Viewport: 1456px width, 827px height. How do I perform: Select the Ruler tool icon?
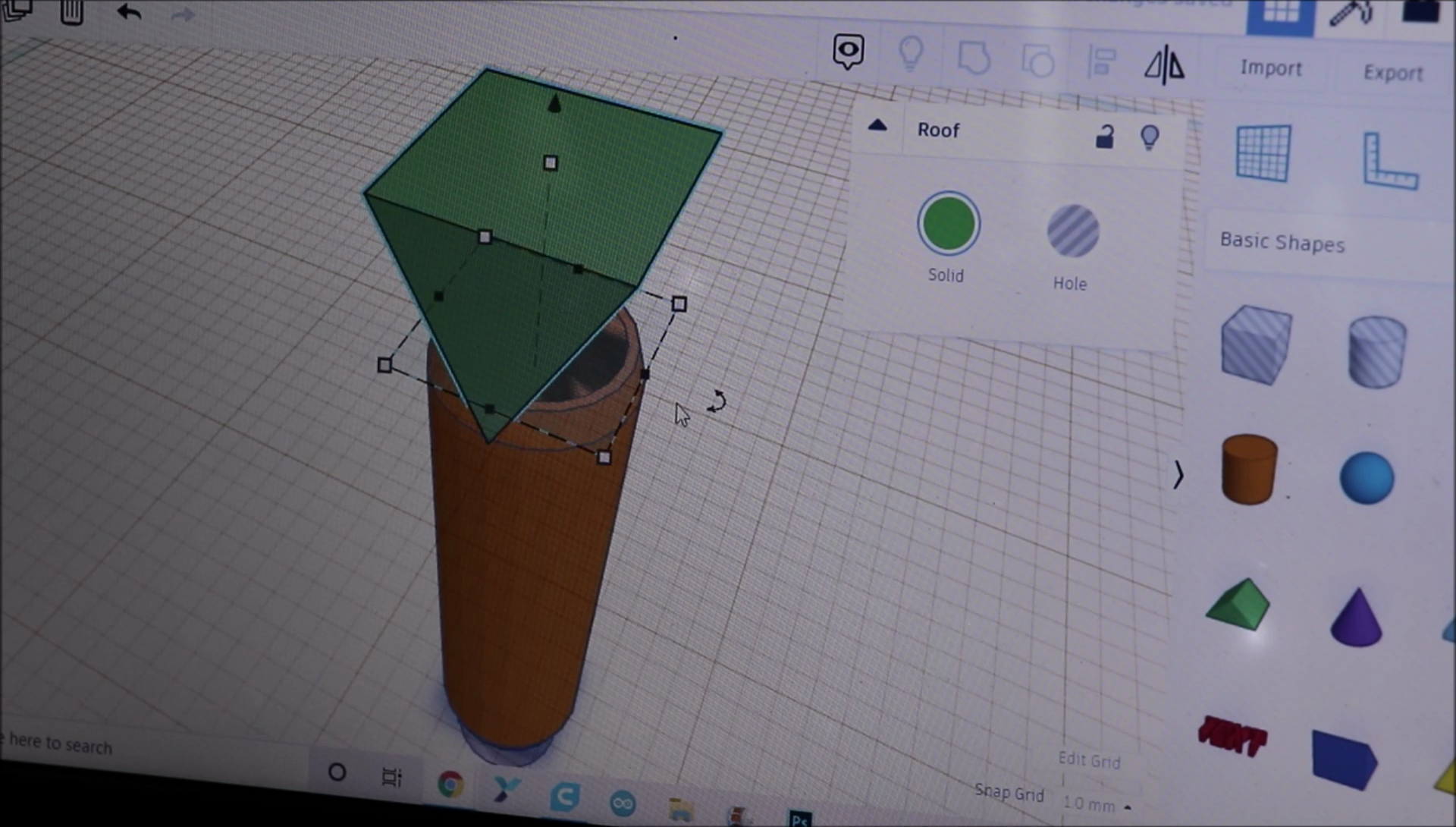pos(1389,161)
